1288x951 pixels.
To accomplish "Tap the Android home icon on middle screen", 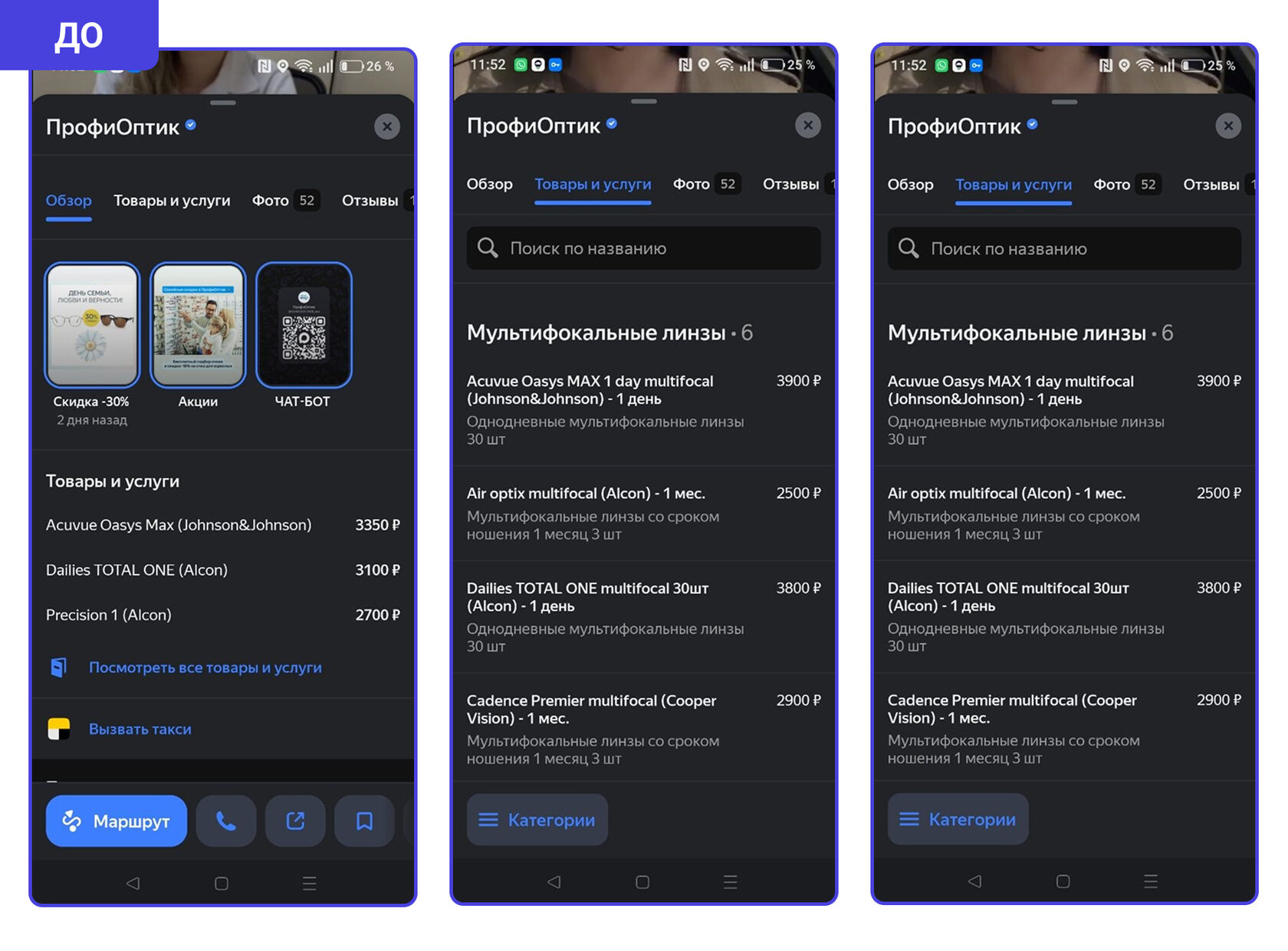I will pyautogui.click(x=642, y=882).
